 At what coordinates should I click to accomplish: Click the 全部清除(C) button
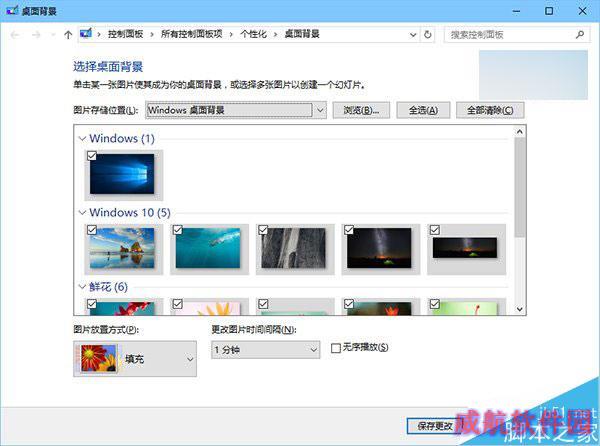tap(490, 110)
